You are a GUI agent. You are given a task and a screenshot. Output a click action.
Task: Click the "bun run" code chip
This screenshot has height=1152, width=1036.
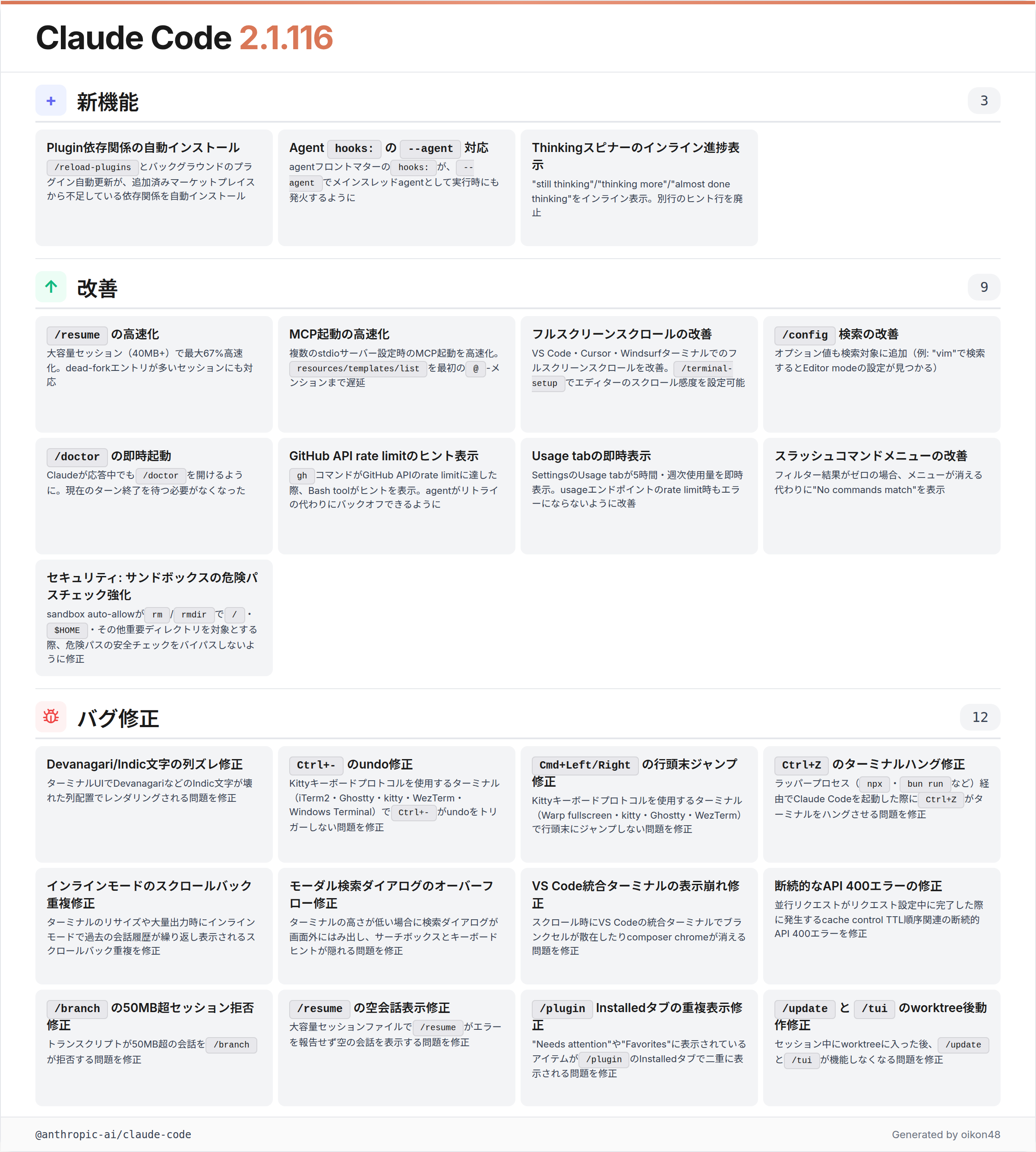(x=925, y=784)
